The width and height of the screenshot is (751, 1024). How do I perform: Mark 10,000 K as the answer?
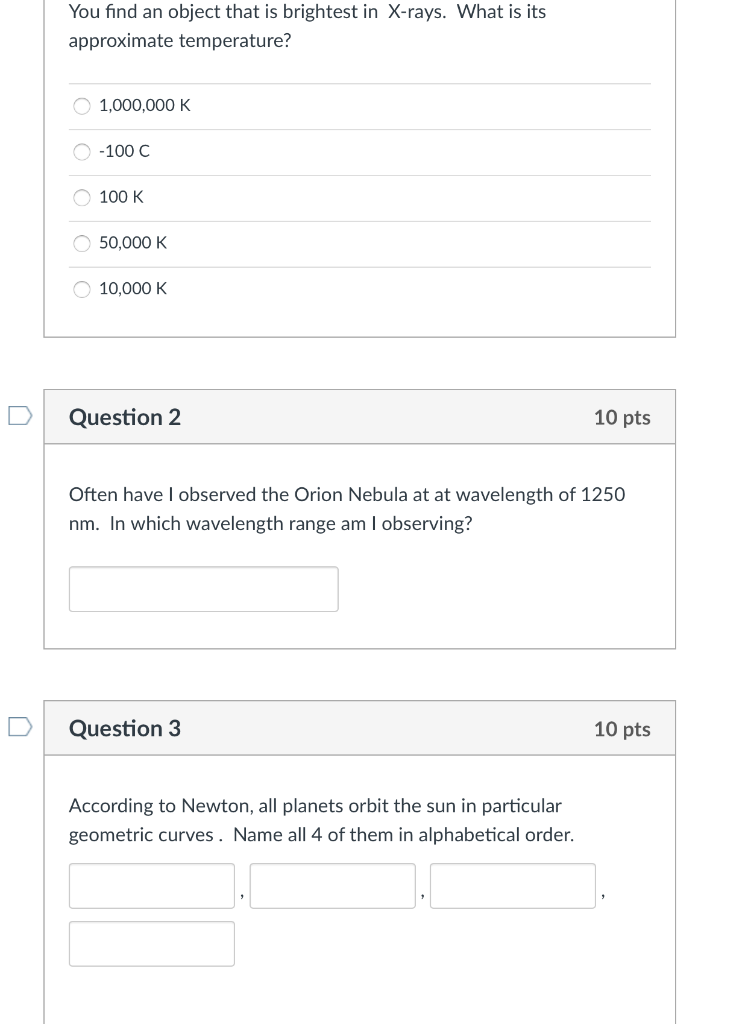pos(82,289)
